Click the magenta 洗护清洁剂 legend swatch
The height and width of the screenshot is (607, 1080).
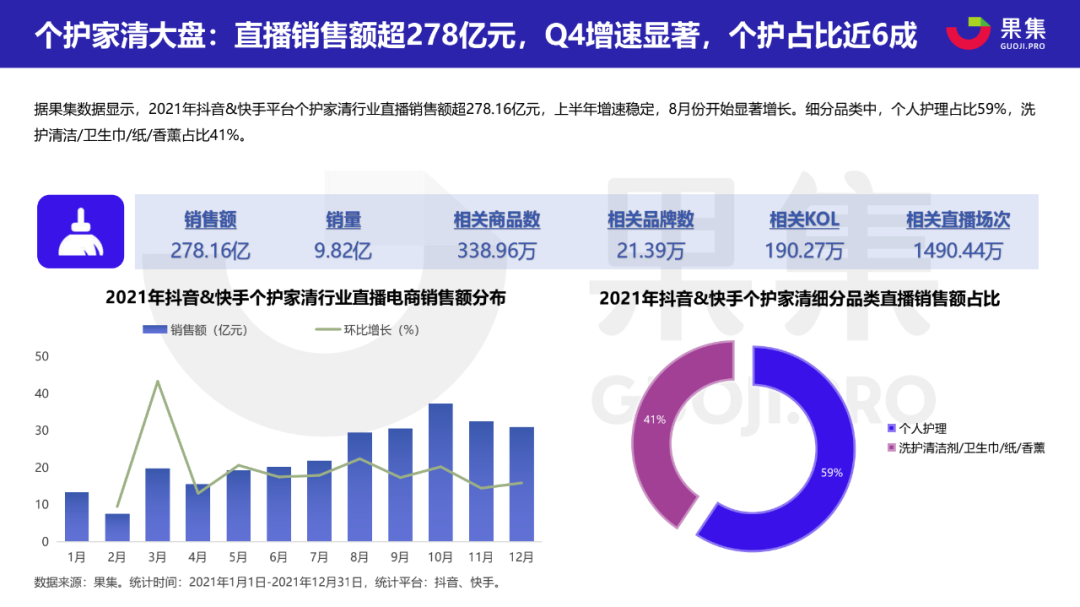(891, 448)
